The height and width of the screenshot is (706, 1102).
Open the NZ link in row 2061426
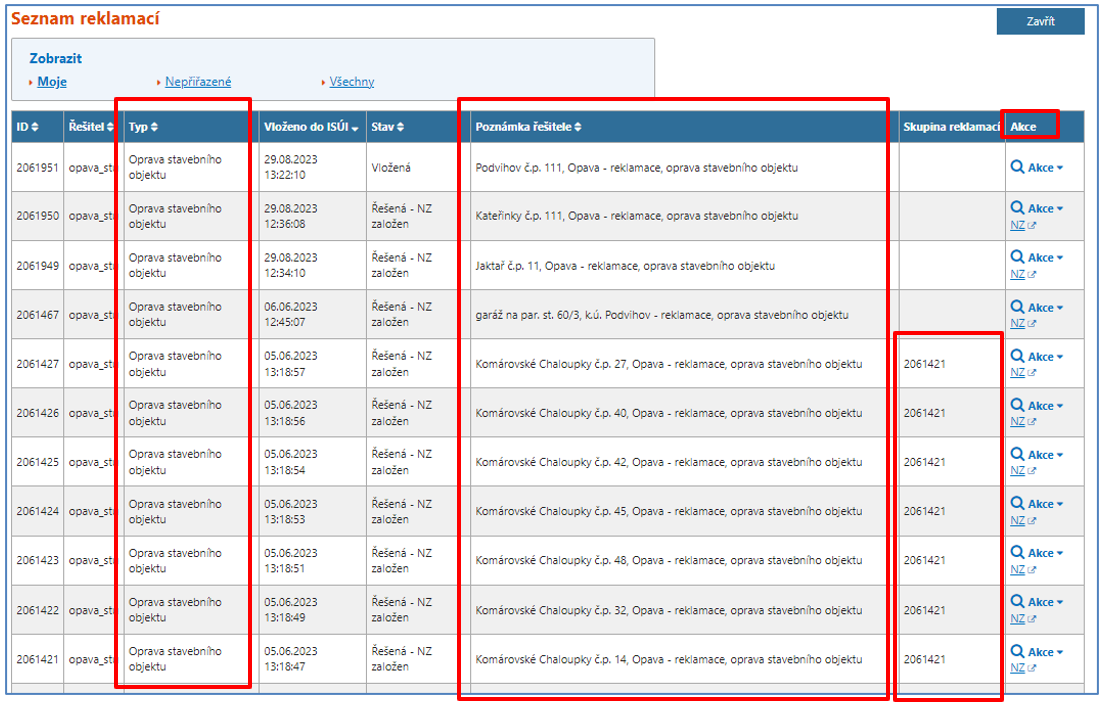coord(1017,422)
